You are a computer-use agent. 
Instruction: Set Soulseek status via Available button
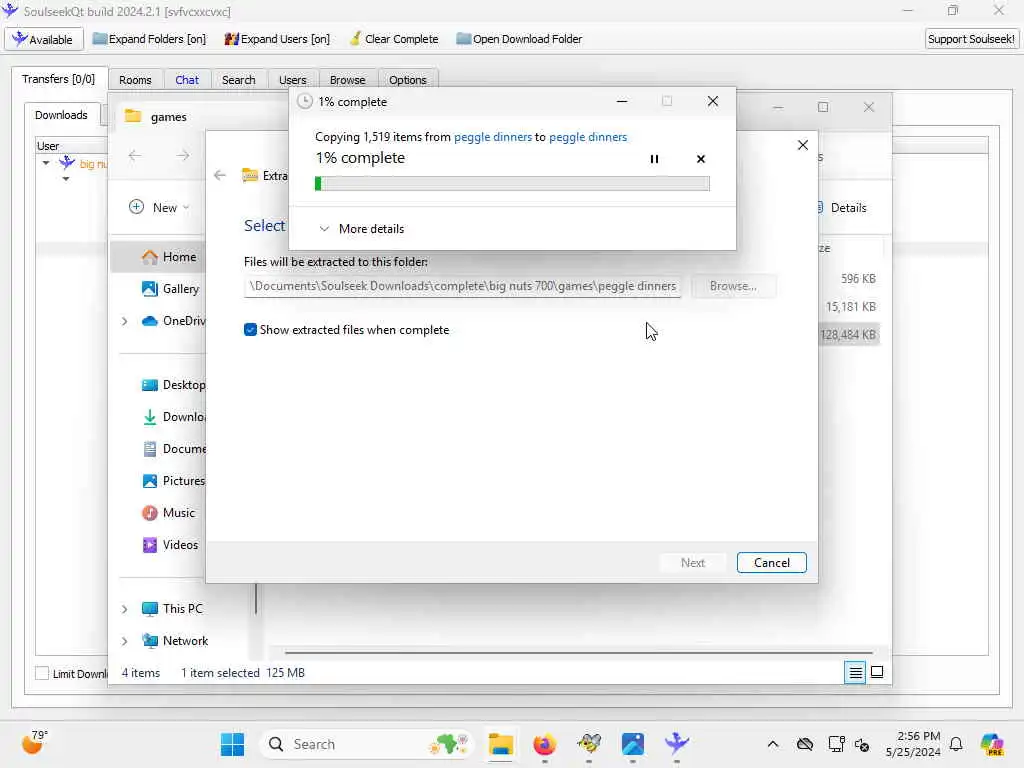point(43,39)
